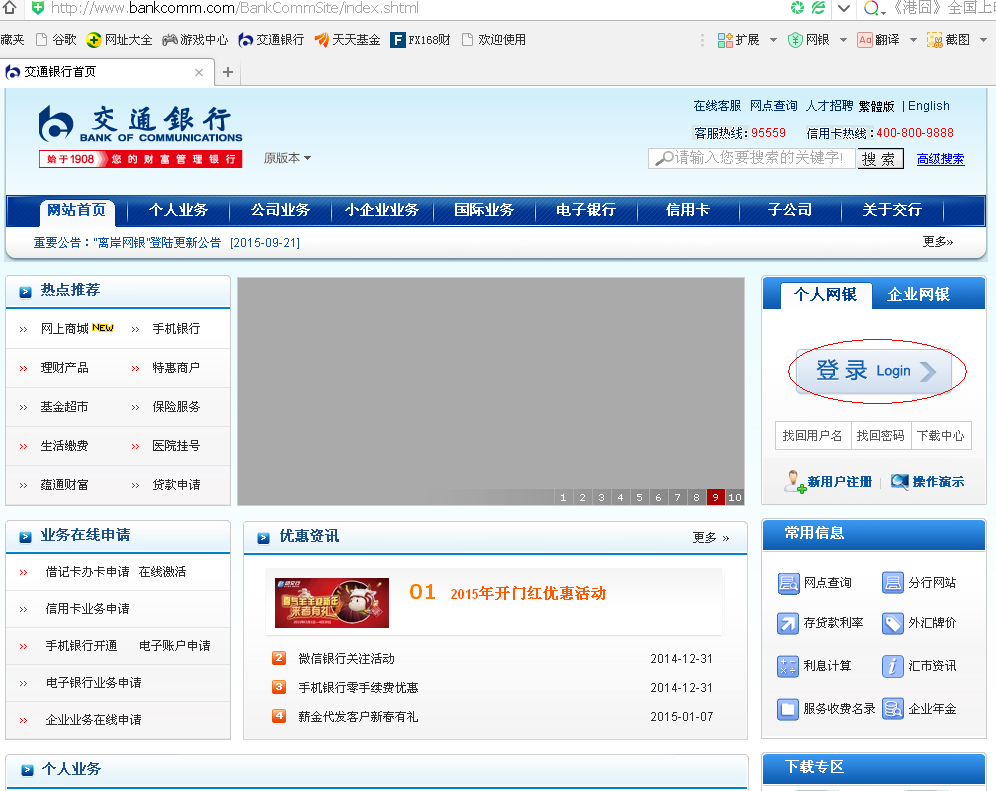Expand the 网银 dropdown arrow

[843, 40]
